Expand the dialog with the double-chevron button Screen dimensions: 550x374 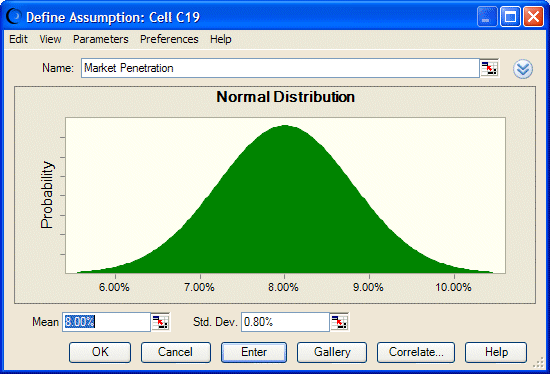tap(523, 69)
